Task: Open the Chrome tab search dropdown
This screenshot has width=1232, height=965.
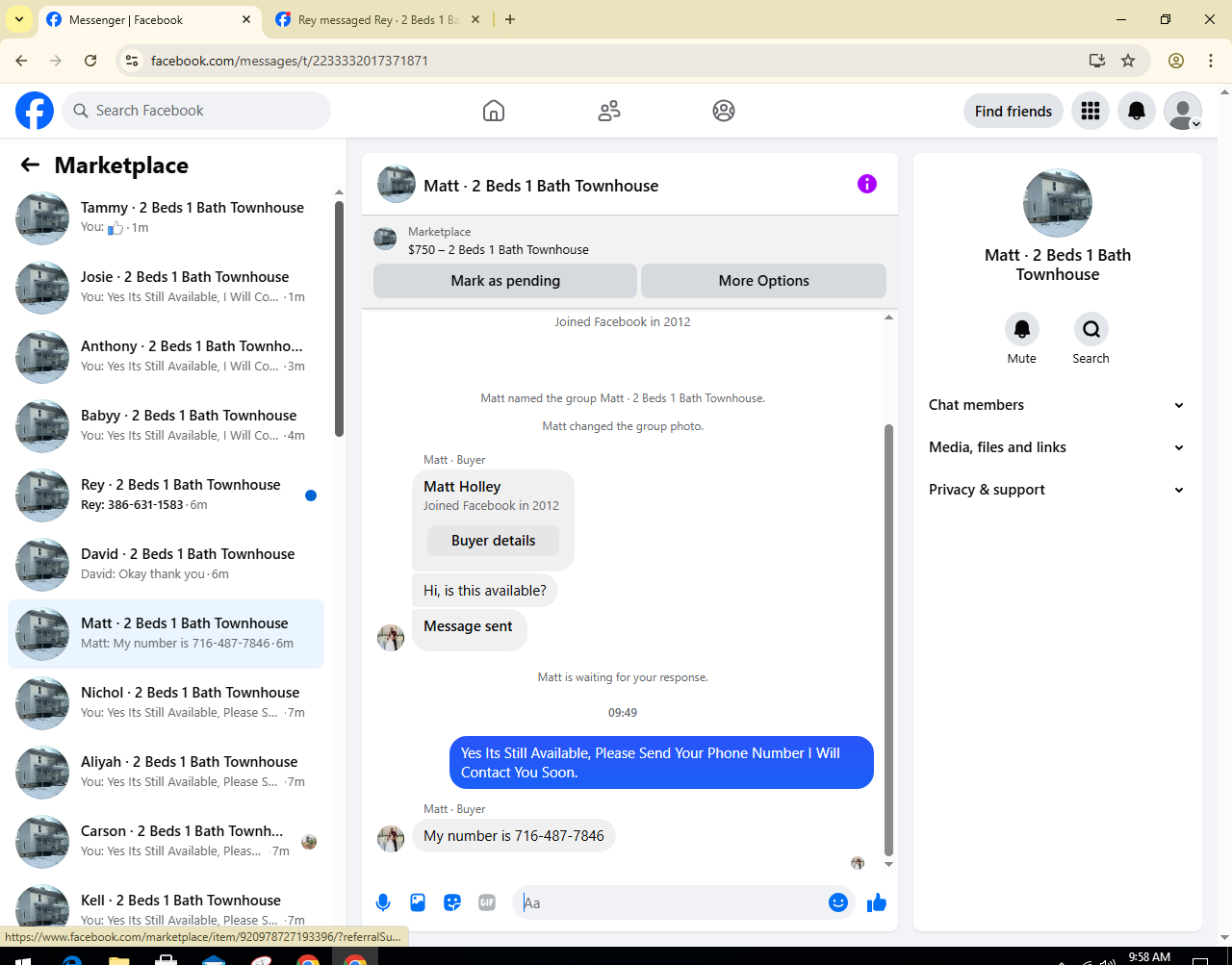Action: point(19,19)
